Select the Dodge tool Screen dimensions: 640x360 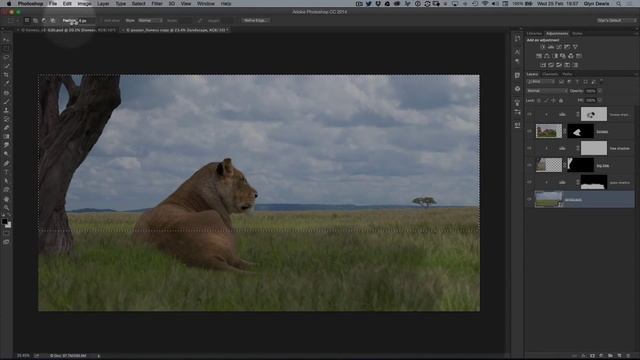pyautogui.click(x=6, y=154)
